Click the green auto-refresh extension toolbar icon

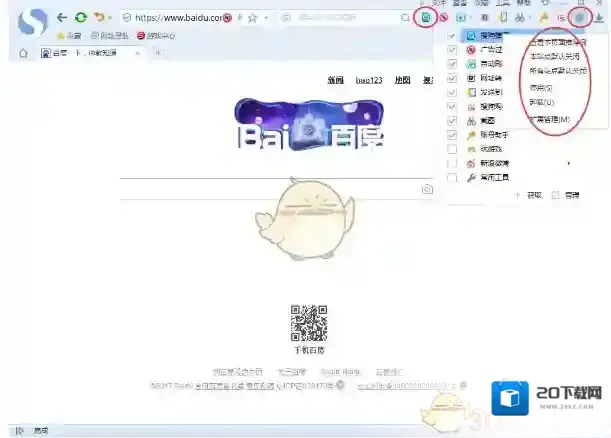point(461,18)
